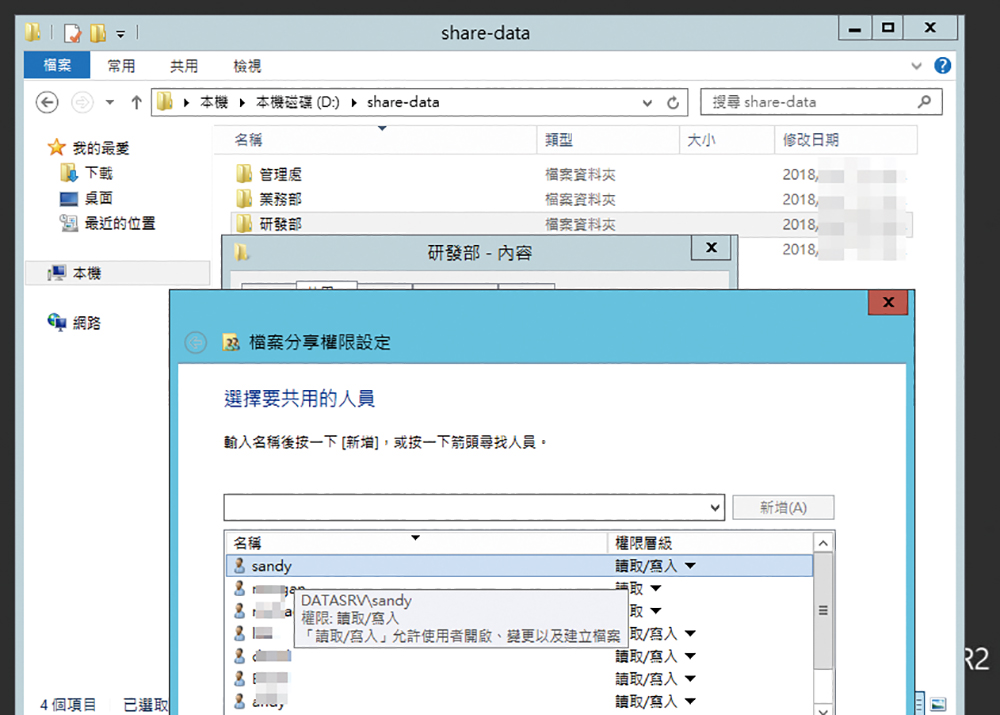
Task: Click the user list scrollbar thumb
Action: [823, 611]
